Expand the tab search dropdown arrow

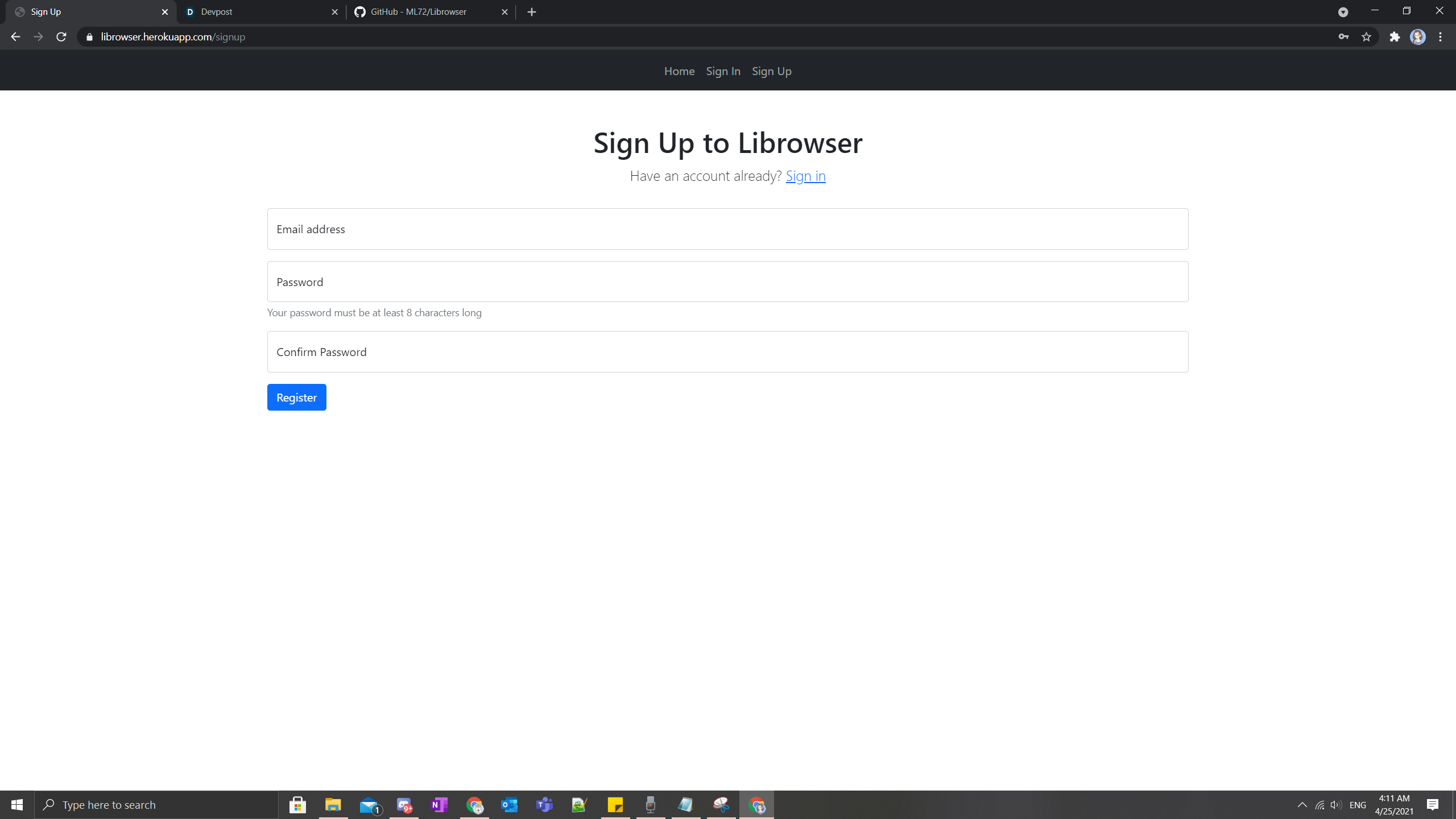[1343, 12]
